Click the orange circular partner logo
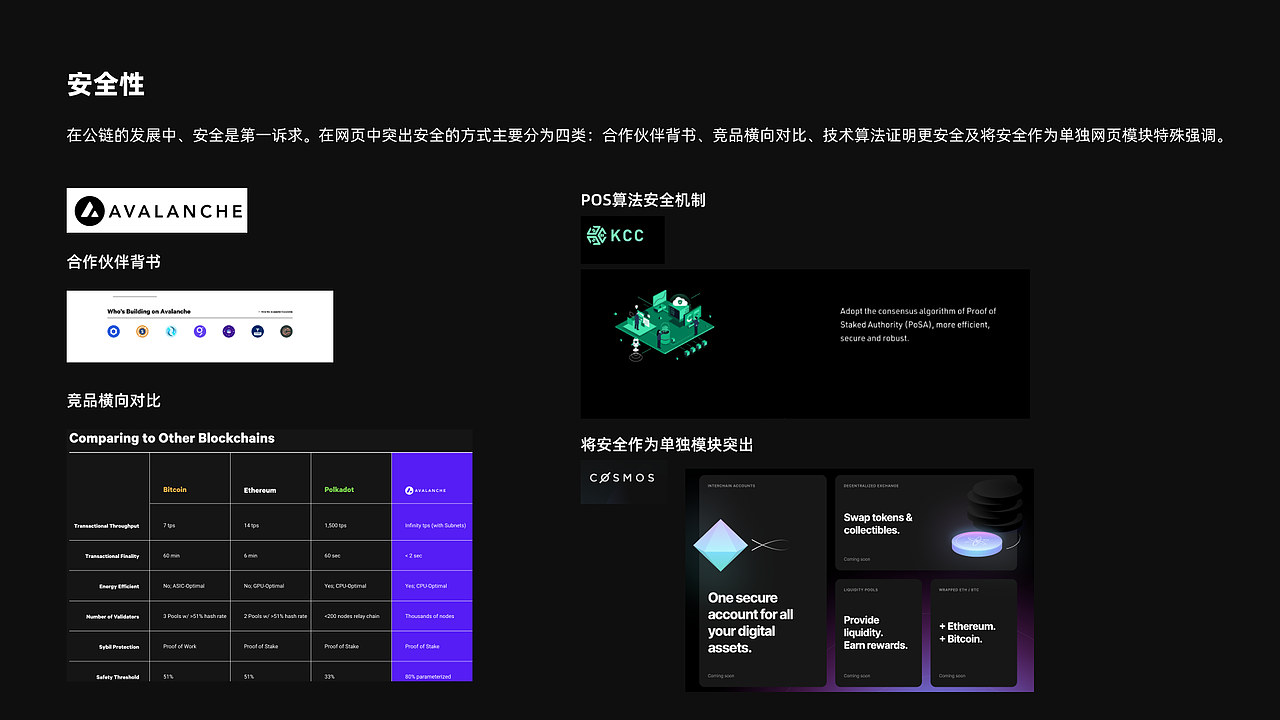The height and width of the screenshot is (720, 1280). point(142,331)
